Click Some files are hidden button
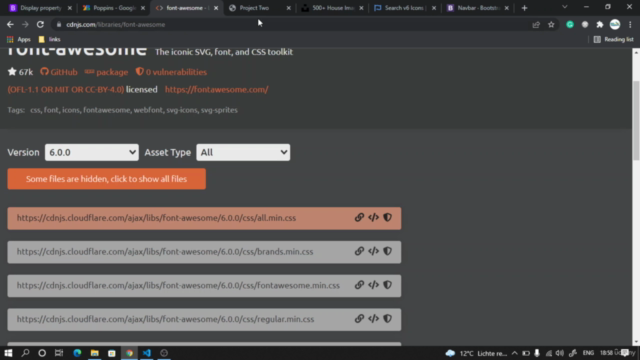 coord(107,179)
